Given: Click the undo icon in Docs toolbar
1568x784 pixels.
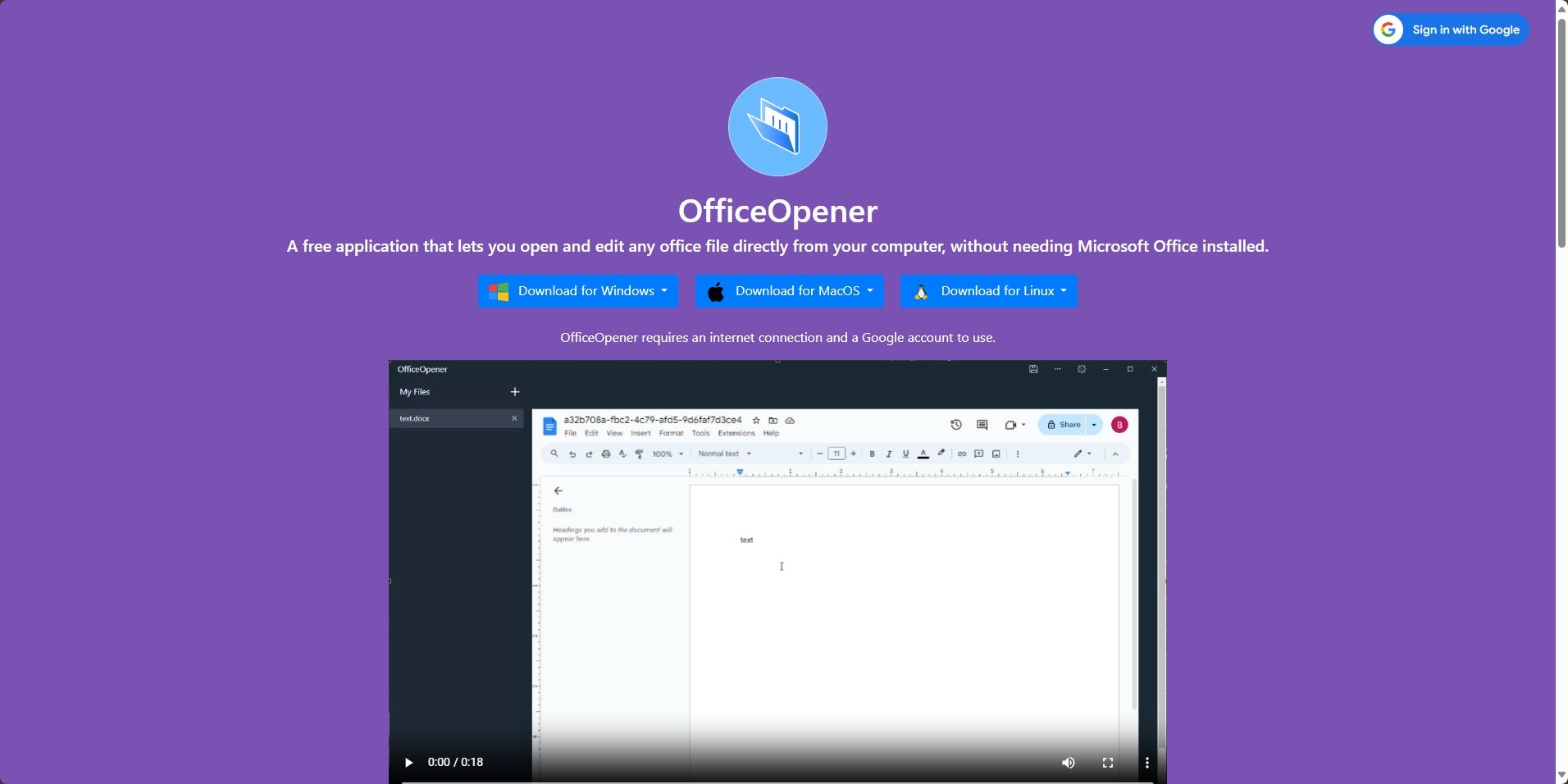Looking at the screenshot, I should pos(572,454).
